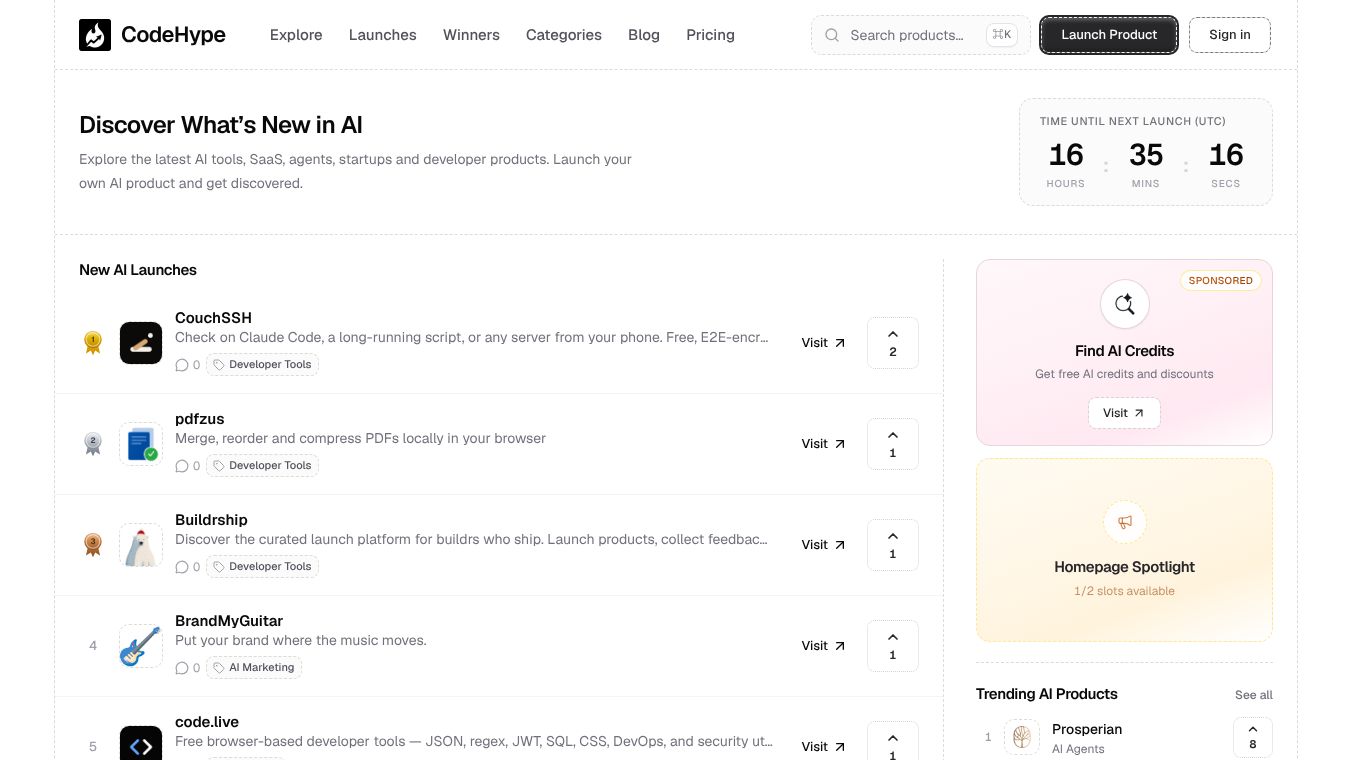Open the Buildrship product logo
Screen dimensions: 1352x760
141,545
